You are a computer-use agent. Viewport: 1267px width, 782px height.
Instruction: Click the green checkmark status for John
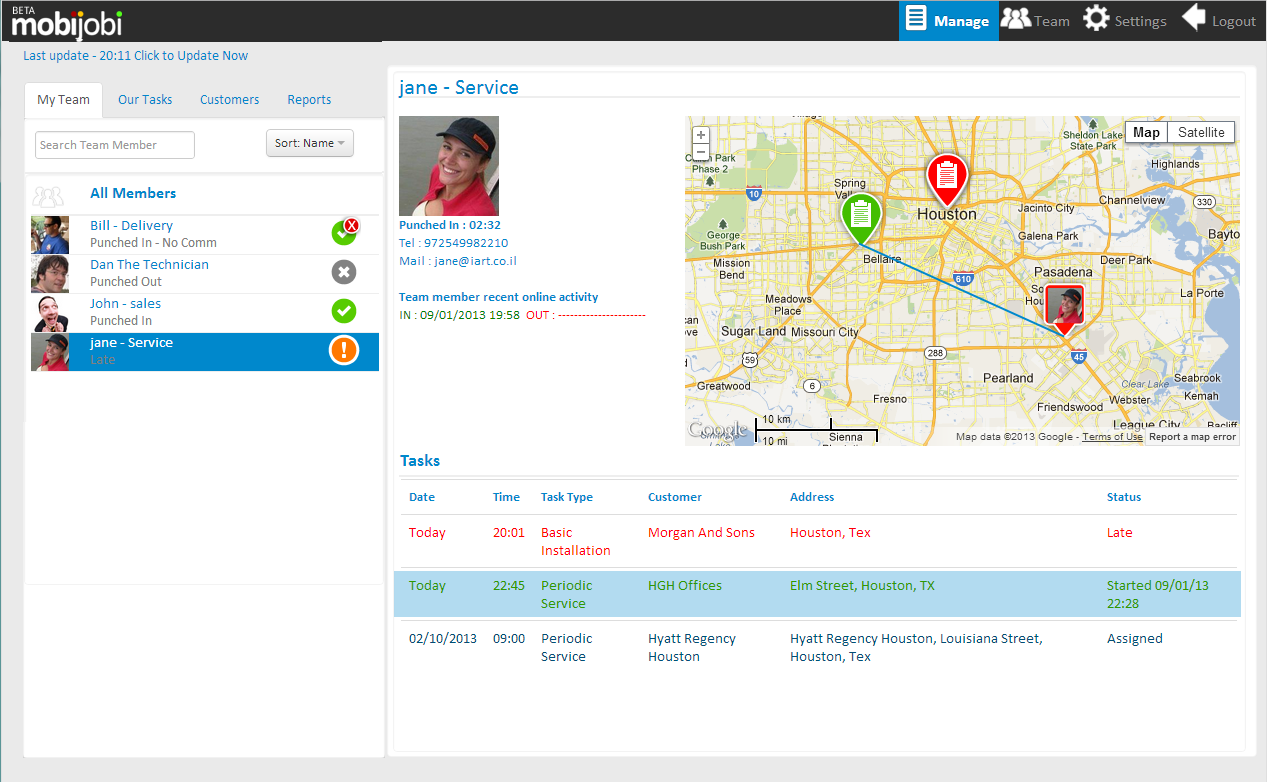pyautogui.click(x=344, y=311)
